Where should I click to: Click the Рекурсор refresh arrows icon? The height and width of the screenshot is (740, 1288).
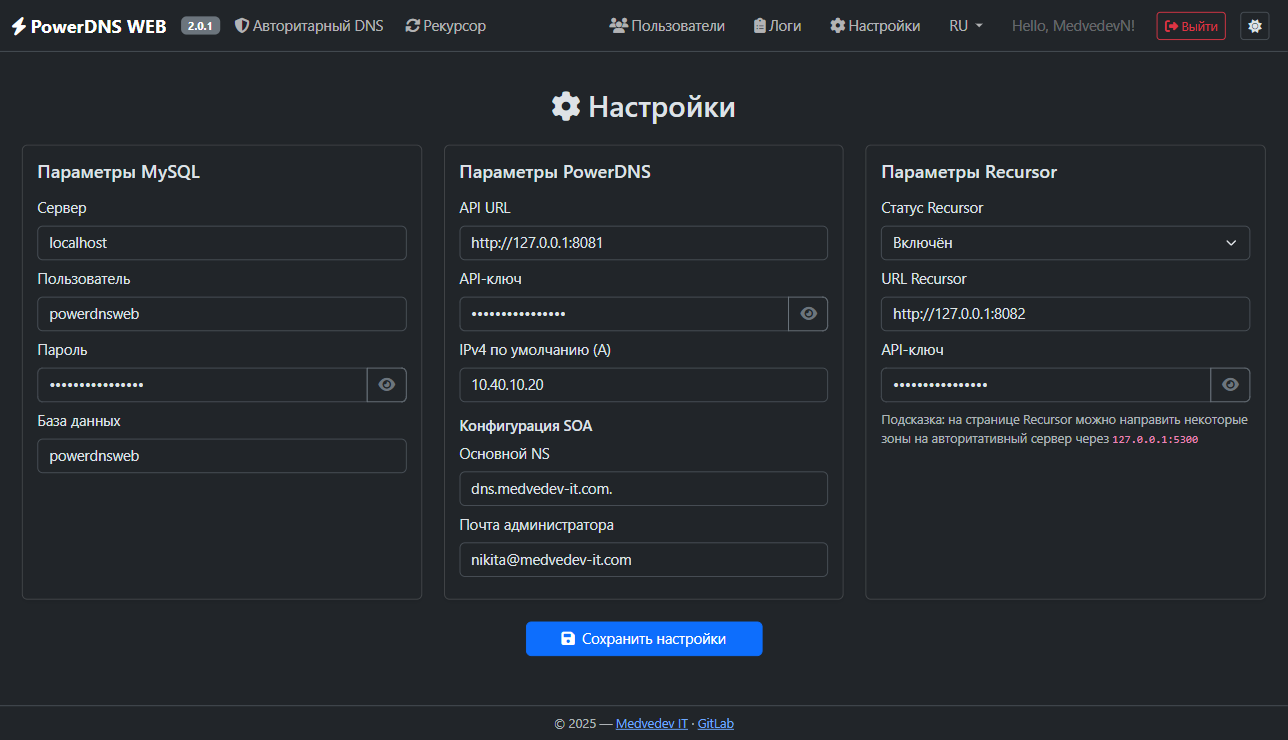tap(412, 26)
